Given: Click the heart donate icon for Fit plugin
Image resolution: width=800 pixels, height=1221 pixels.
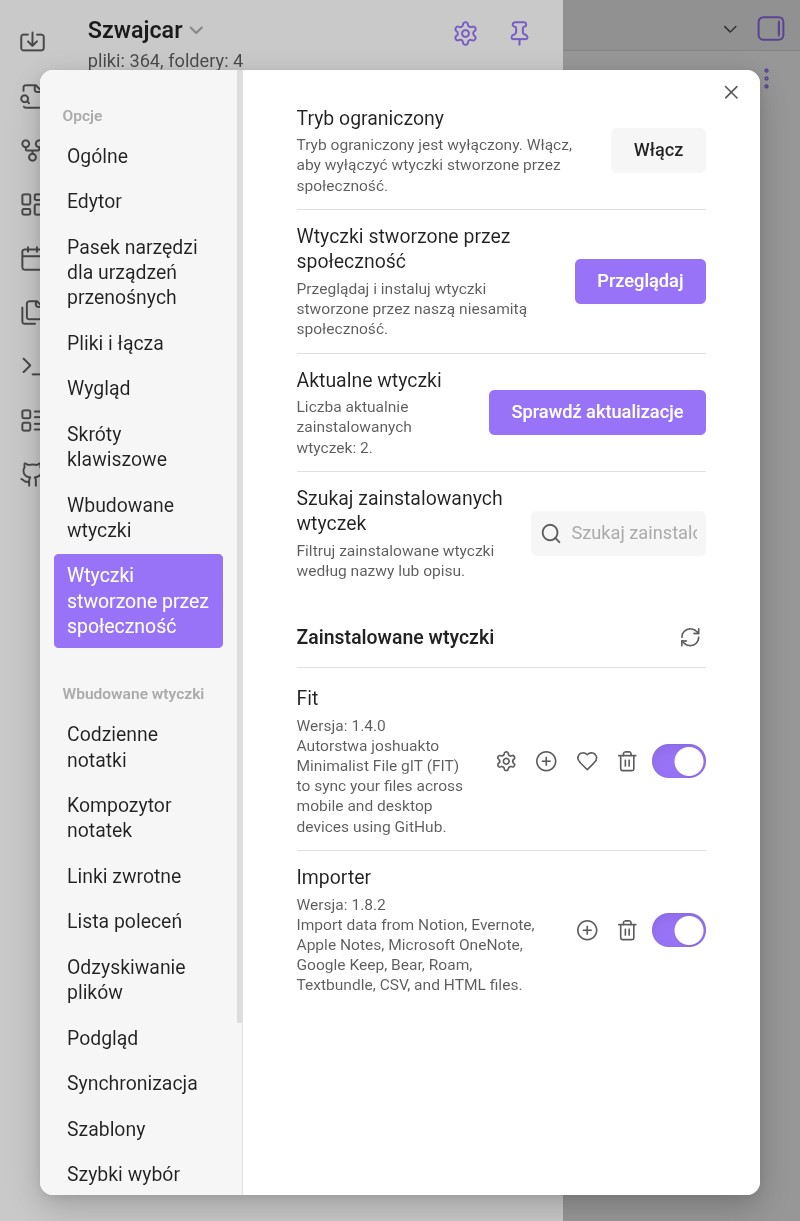Looking at the screenshot, I should [587, 761].
